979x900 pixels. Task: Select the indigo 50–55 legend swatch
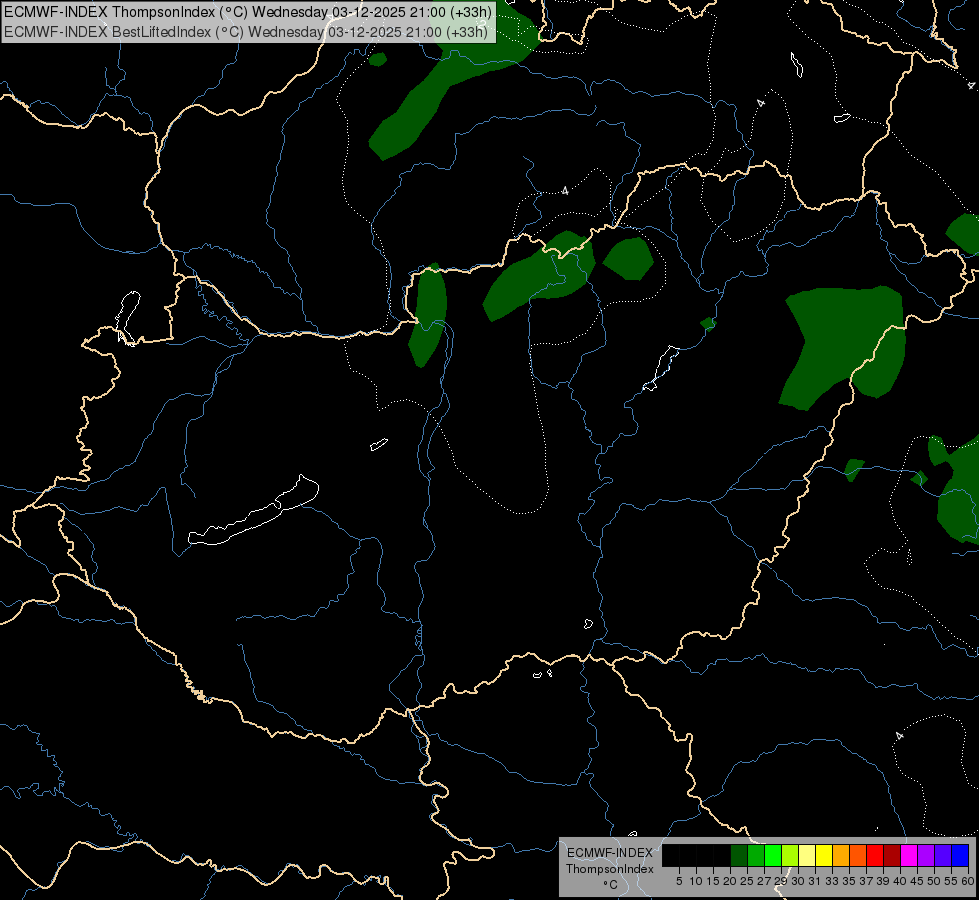coord(943,855)
